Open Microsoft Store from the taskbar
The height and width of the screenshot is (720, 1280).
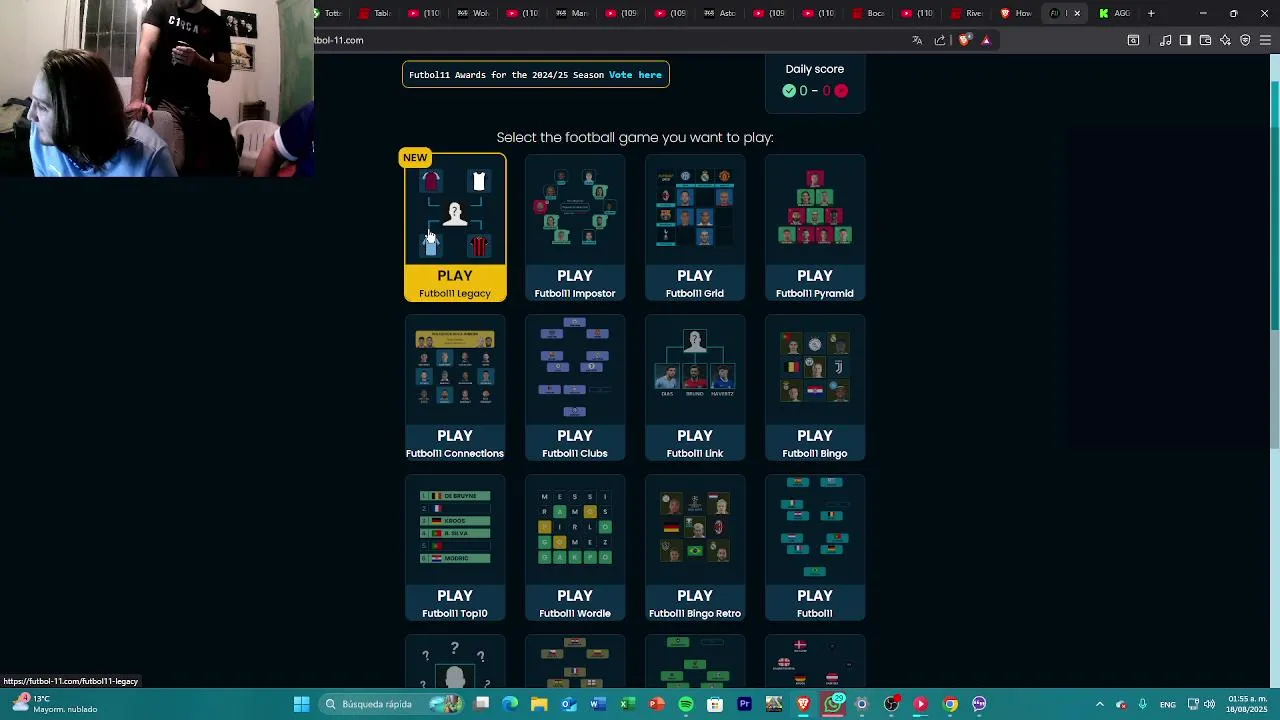[x=715, y=704]
